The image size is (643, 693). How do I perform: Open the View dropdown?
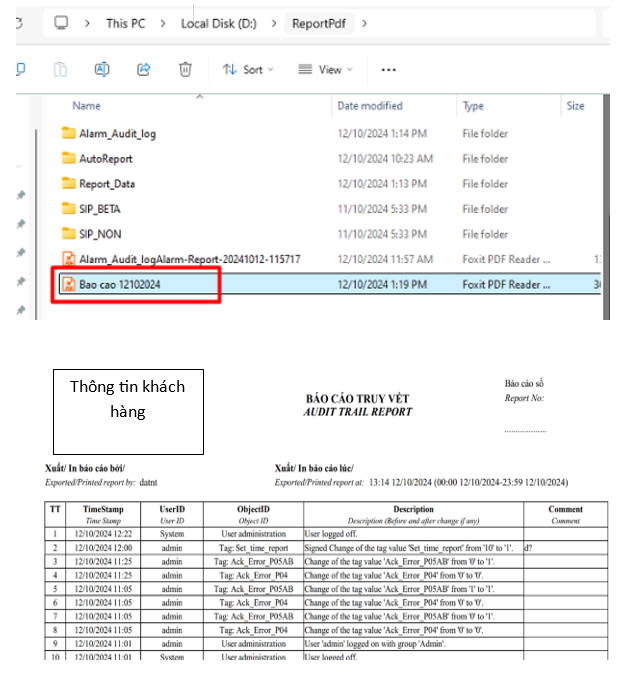pos(326,70)
